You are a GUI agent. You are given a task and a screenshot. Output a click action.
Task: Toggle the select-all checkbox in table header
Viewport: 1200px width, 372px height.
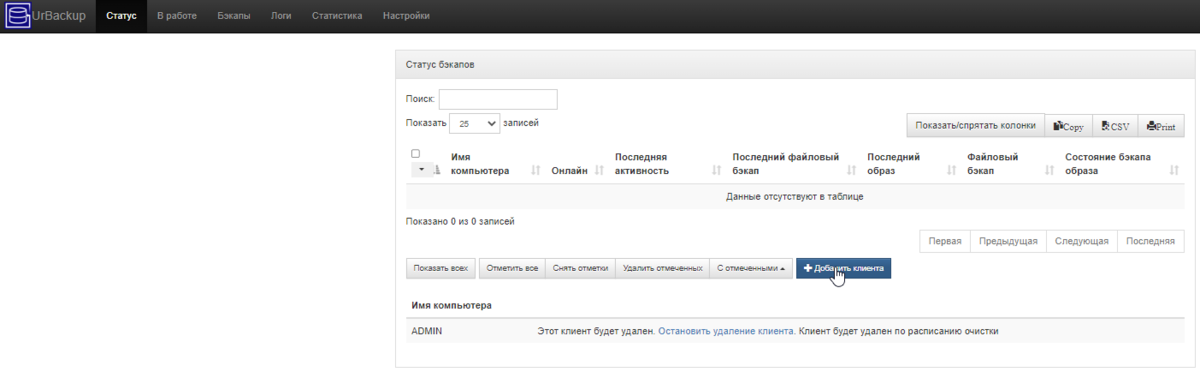[x=416, y=154]
